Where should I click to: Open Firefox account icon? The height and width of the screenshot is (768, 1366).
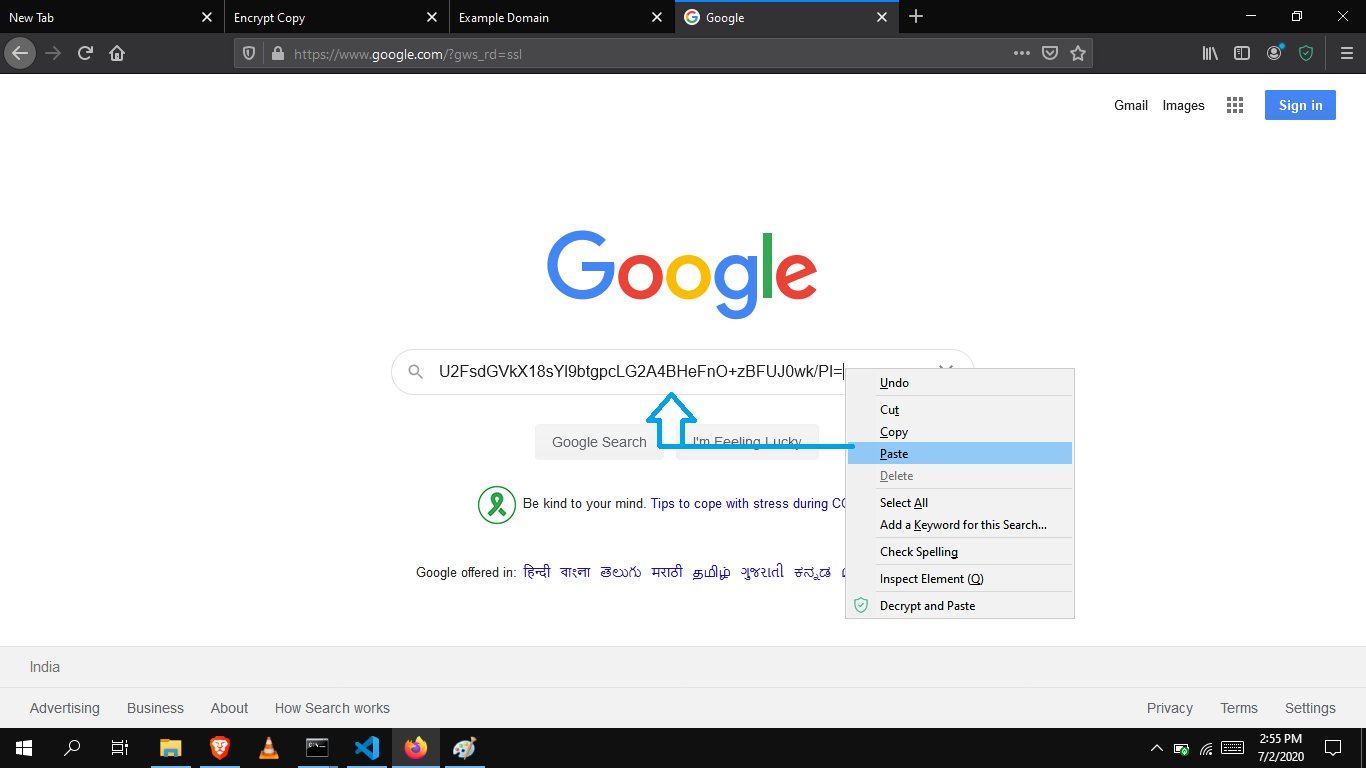[1274, 53]
